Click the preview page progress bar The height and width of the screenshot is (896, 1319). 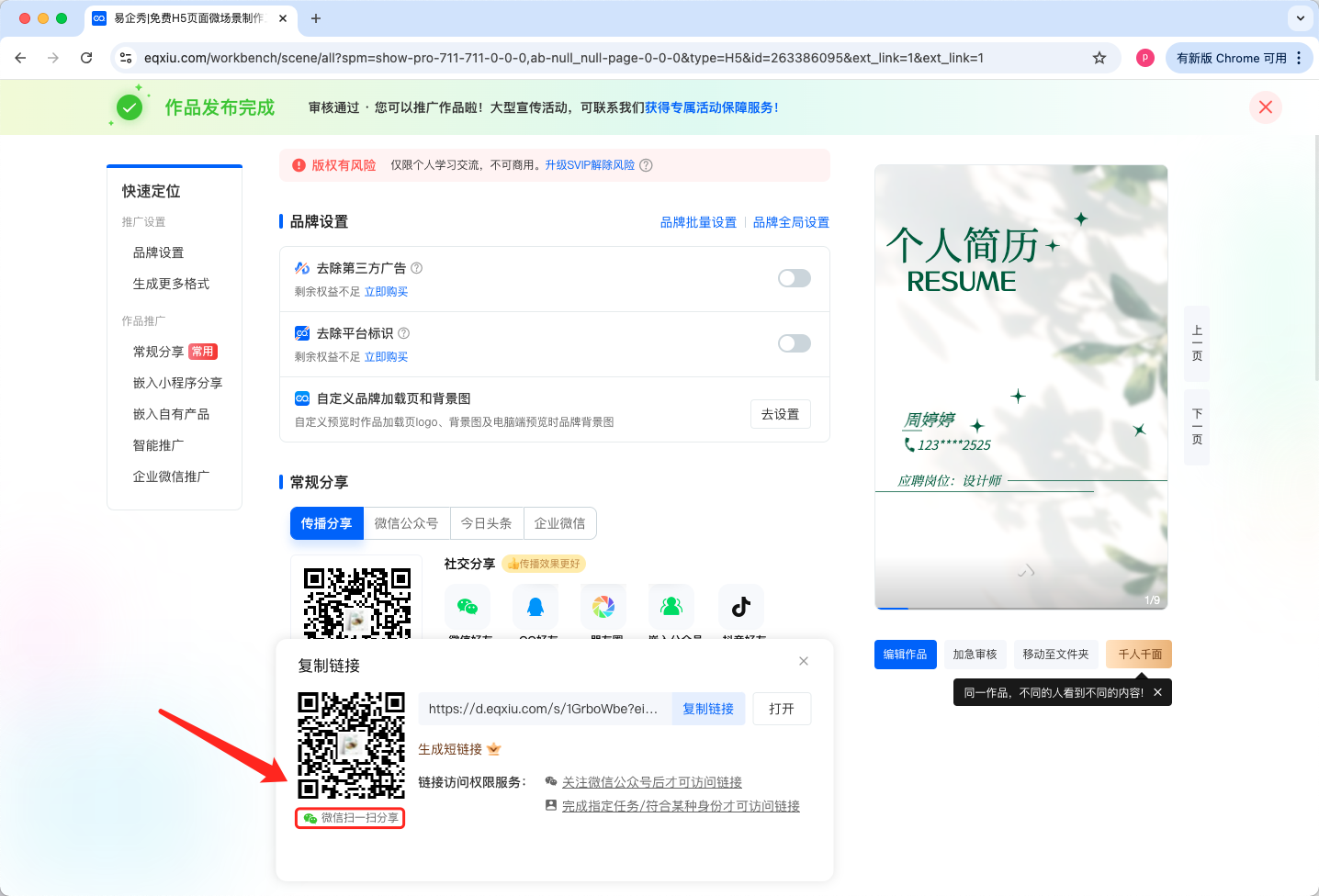[x=1021, y=608]
